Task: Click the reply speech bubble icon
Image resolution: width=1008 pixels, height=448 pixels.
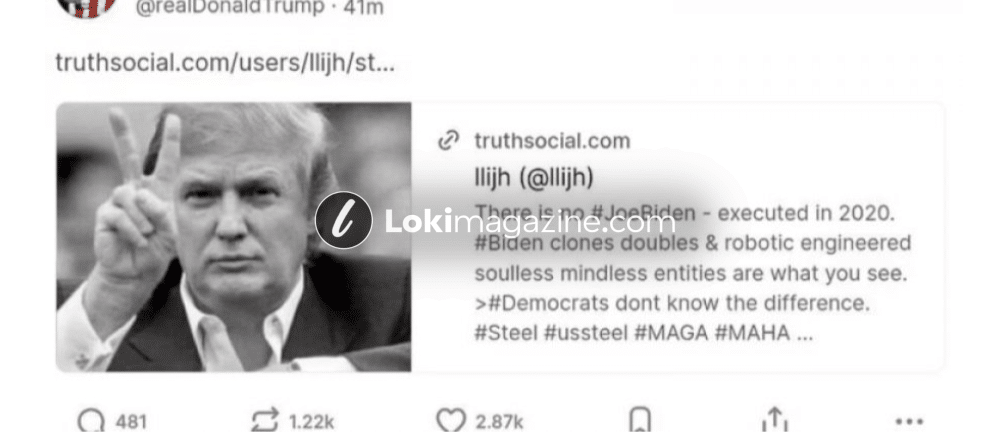Action: click(92, 421)
